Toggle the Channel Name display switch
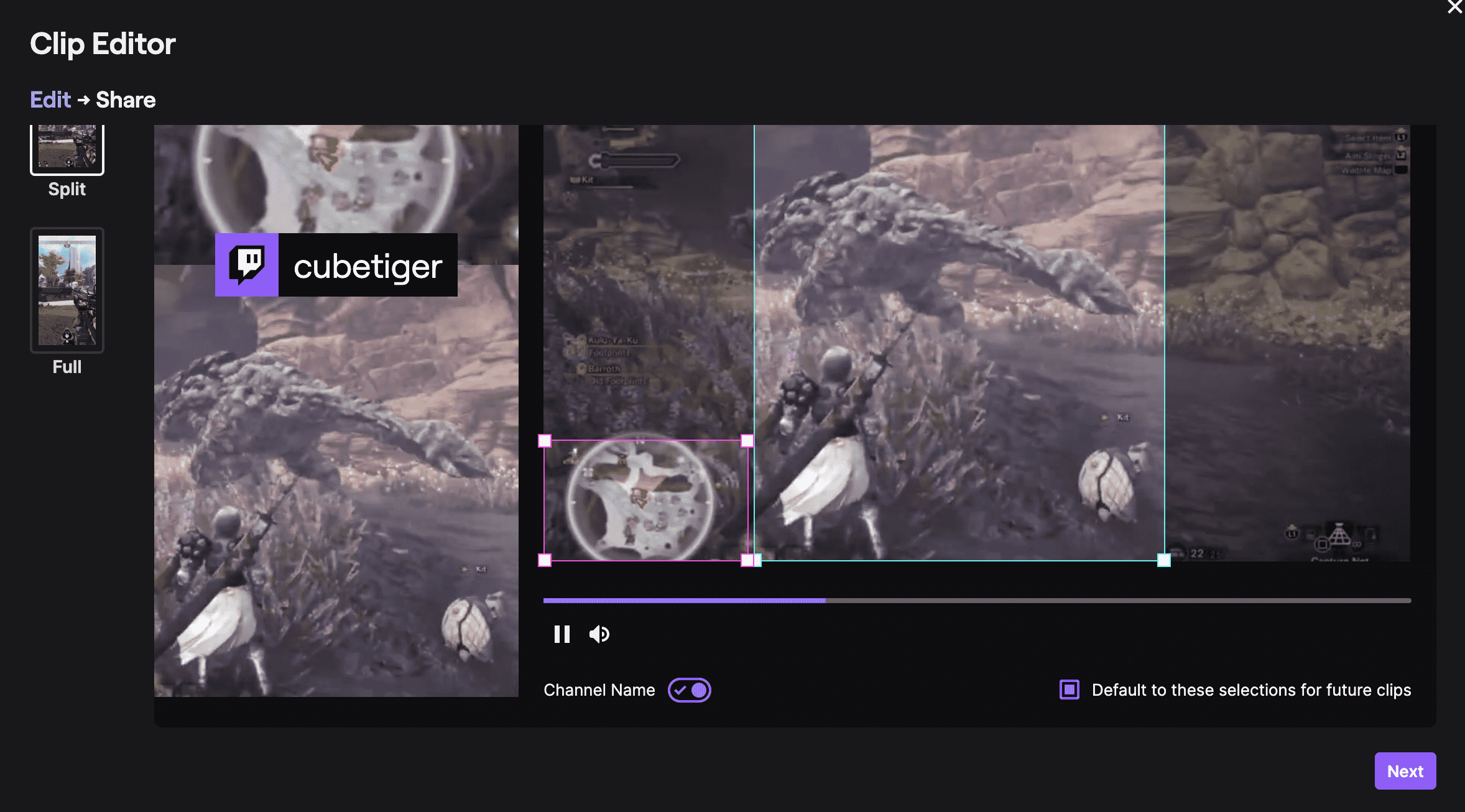The image size is (1465, 812). pos(690,689)
